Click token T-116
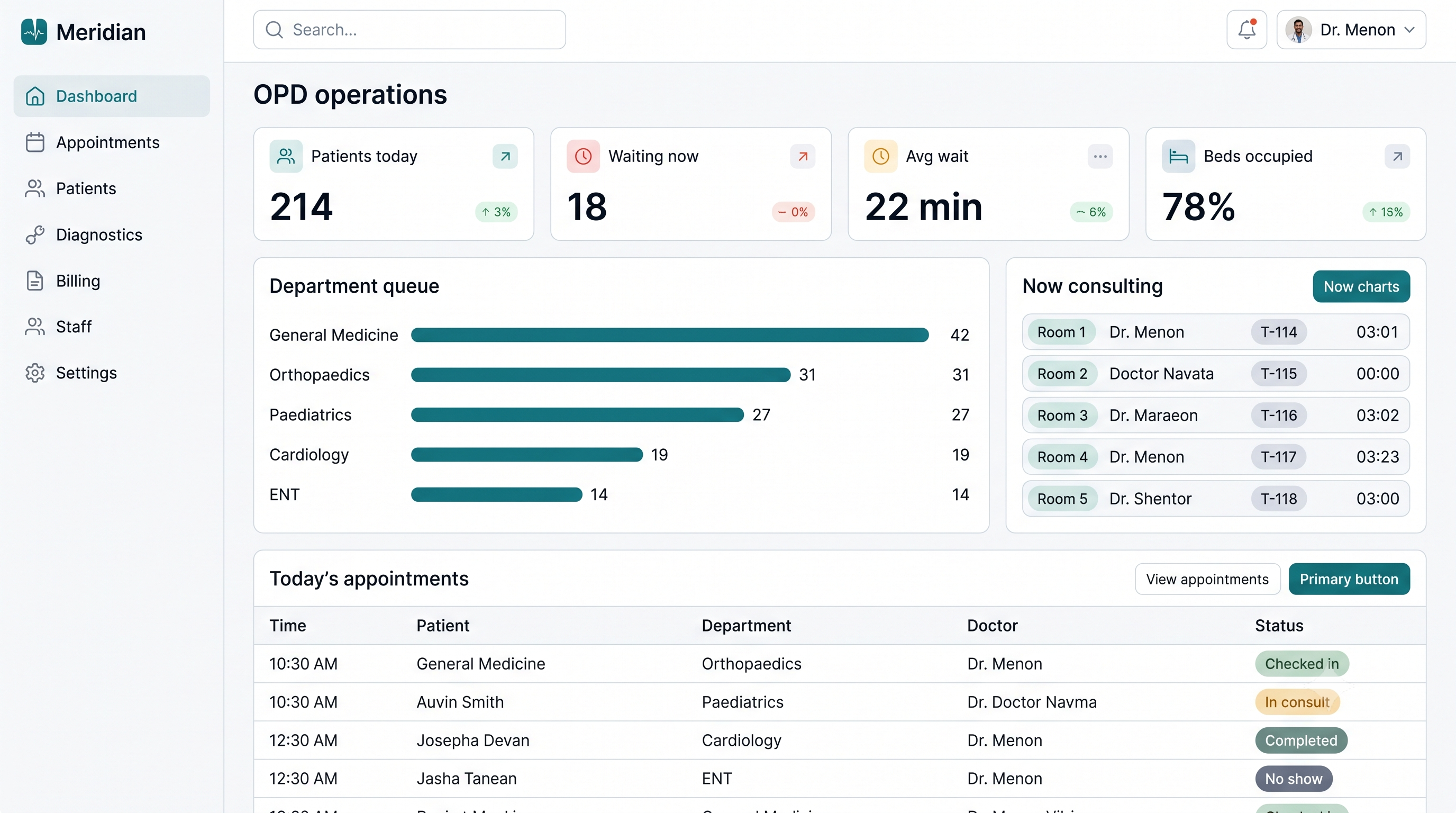Image resolution: width=1456 pixels, height=813 pixels. click(1279, 415)
